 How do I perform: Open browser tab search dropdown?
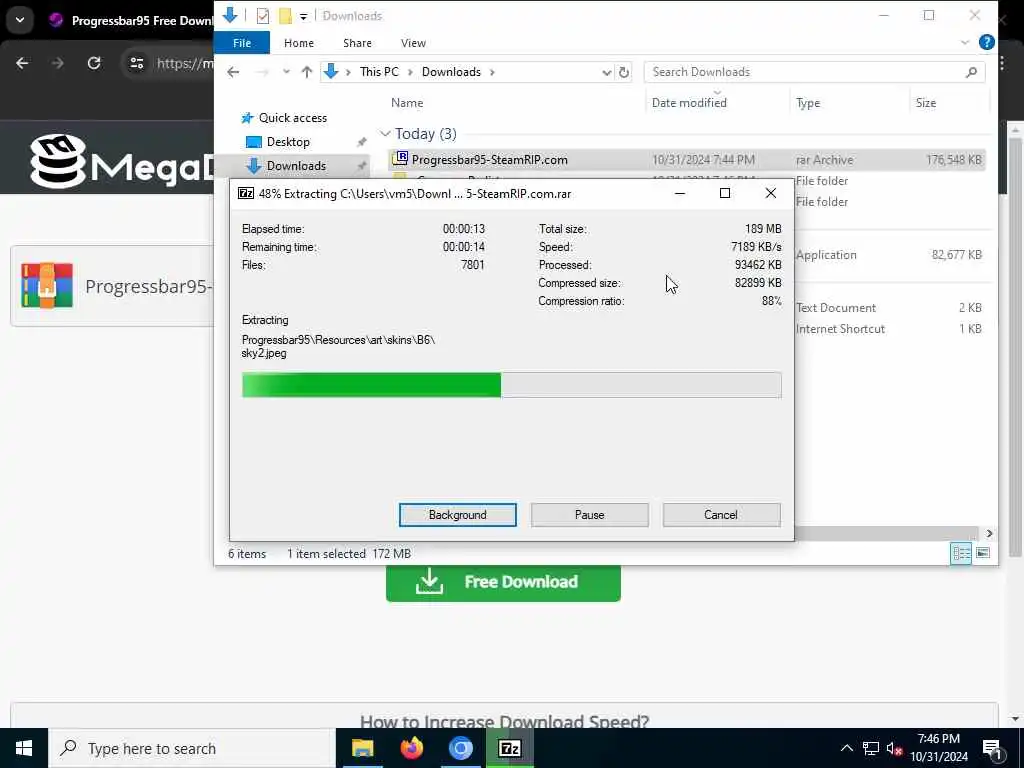[x=20, y=20]
